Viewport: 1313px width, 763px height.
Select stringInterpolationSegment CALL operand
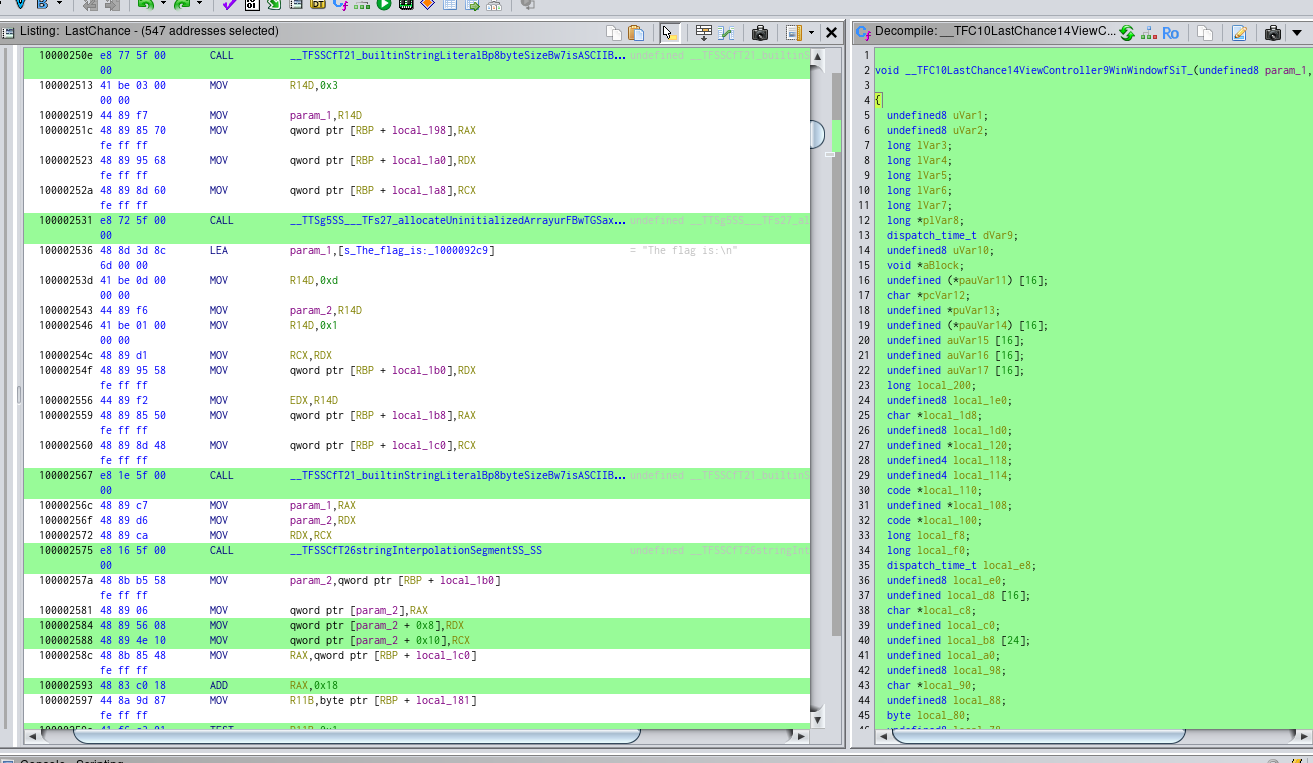[415, 550]
